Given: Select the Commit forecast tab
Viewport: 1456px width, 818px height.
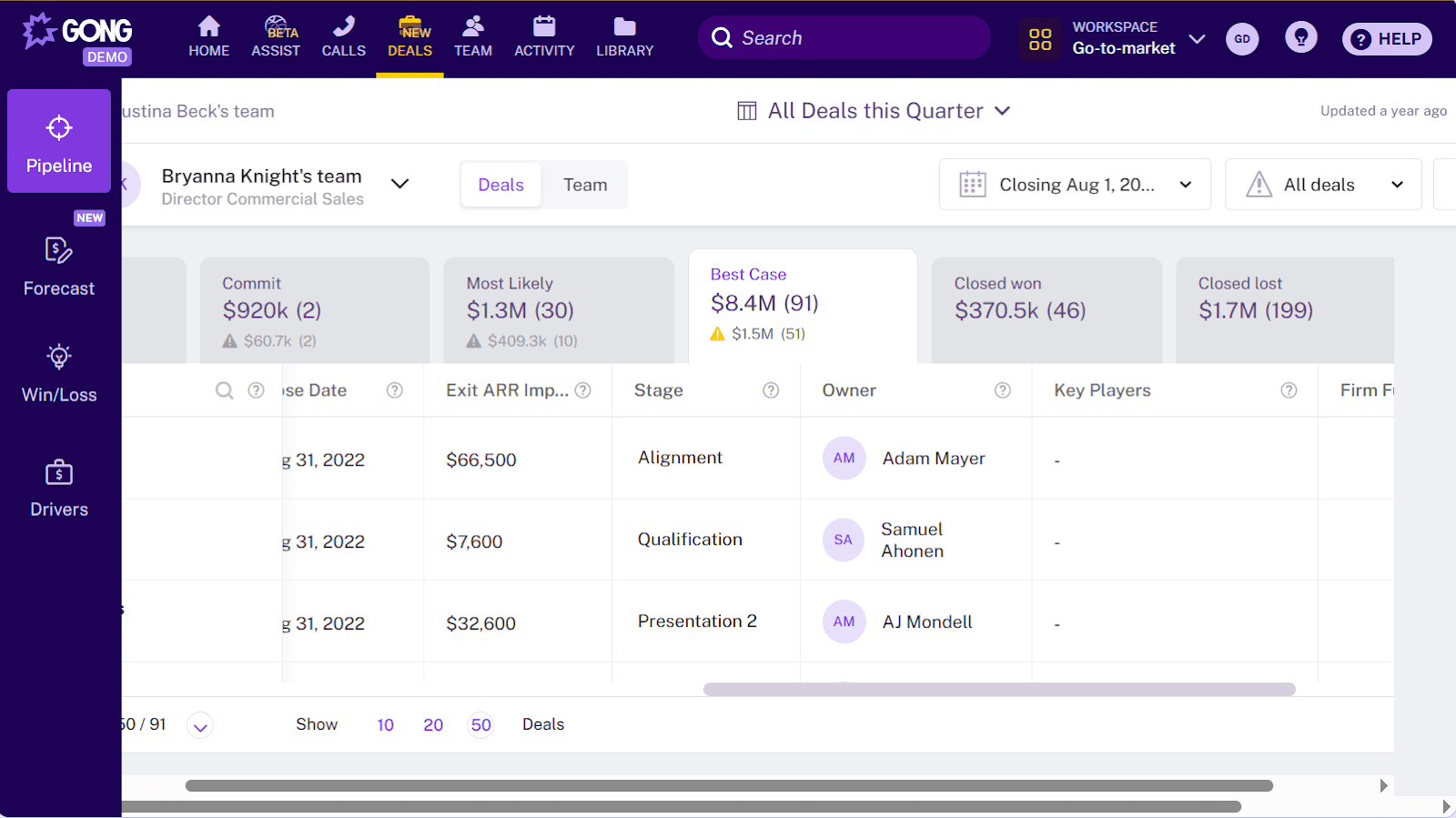Looking at the screenshot, I should (x=314, y=309).
